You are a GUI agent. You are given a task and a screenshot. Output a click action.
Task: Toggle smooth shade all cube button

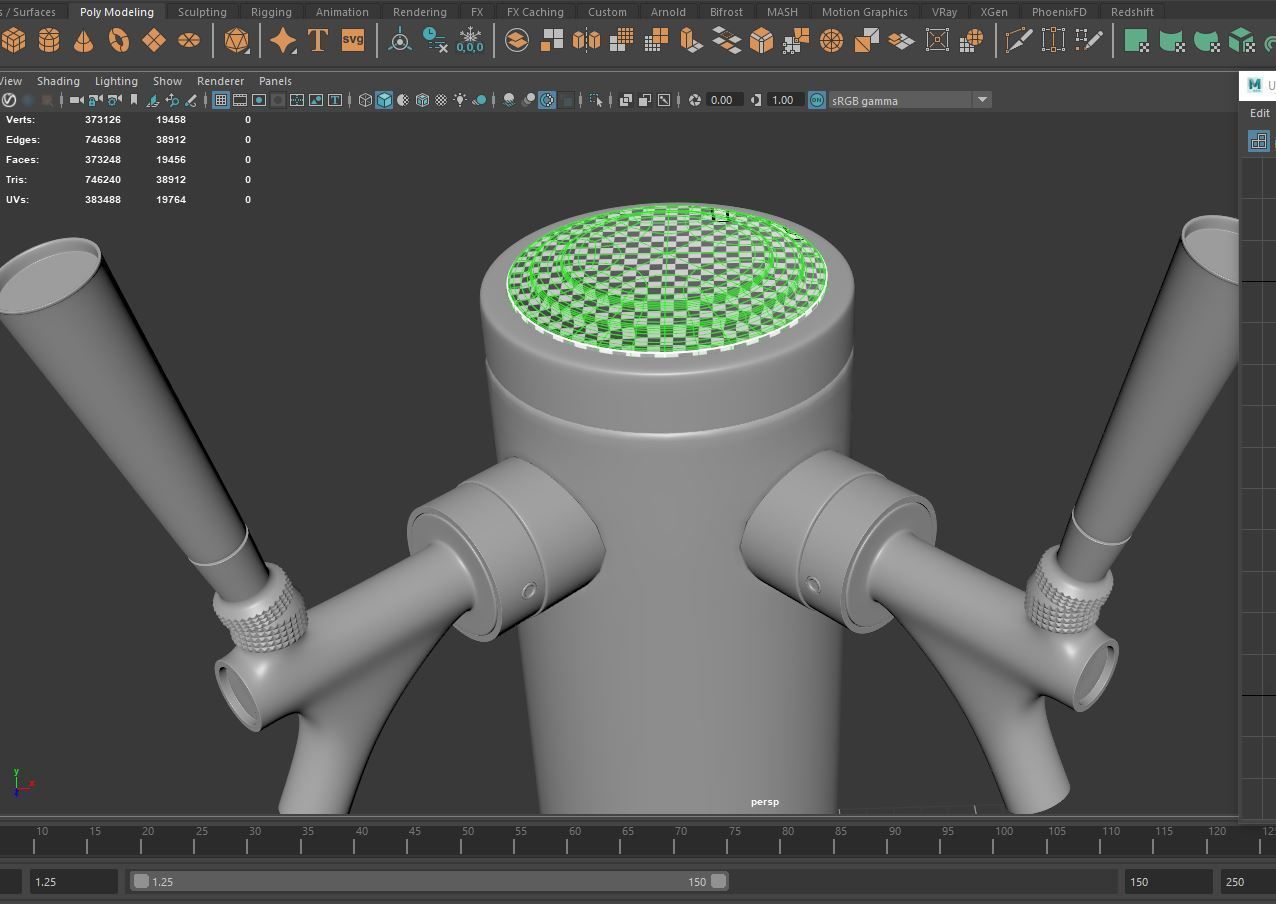tap(384, 100)
